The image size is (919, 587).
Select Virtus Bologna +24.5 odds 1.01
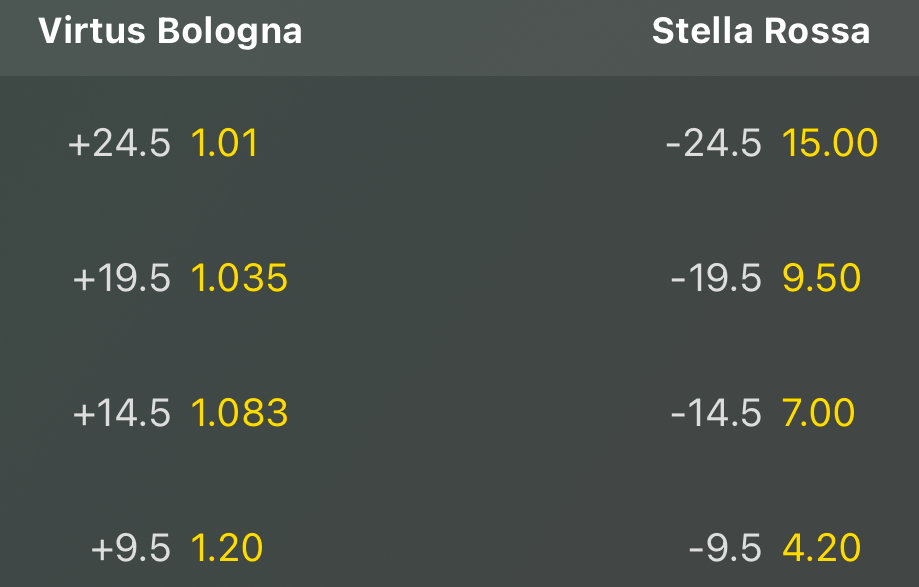click(x=224, y=144)
